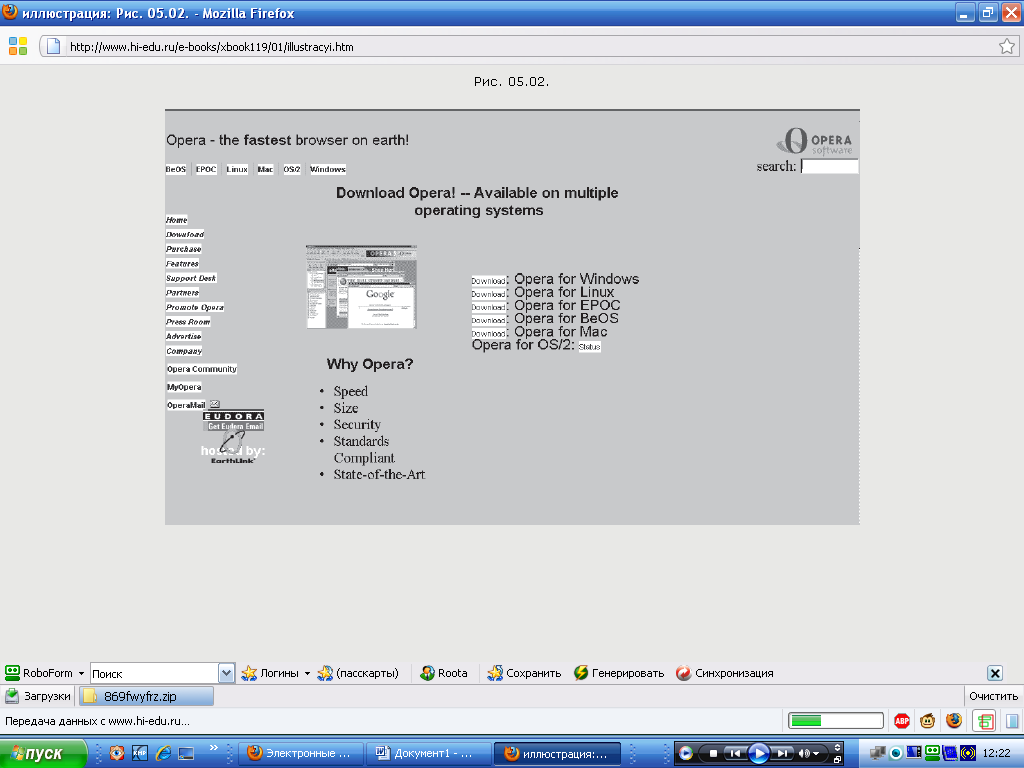Click the yellow-ring speaker icon in tray
Viewport: 1024px width, 768px height.
point(968,753)
